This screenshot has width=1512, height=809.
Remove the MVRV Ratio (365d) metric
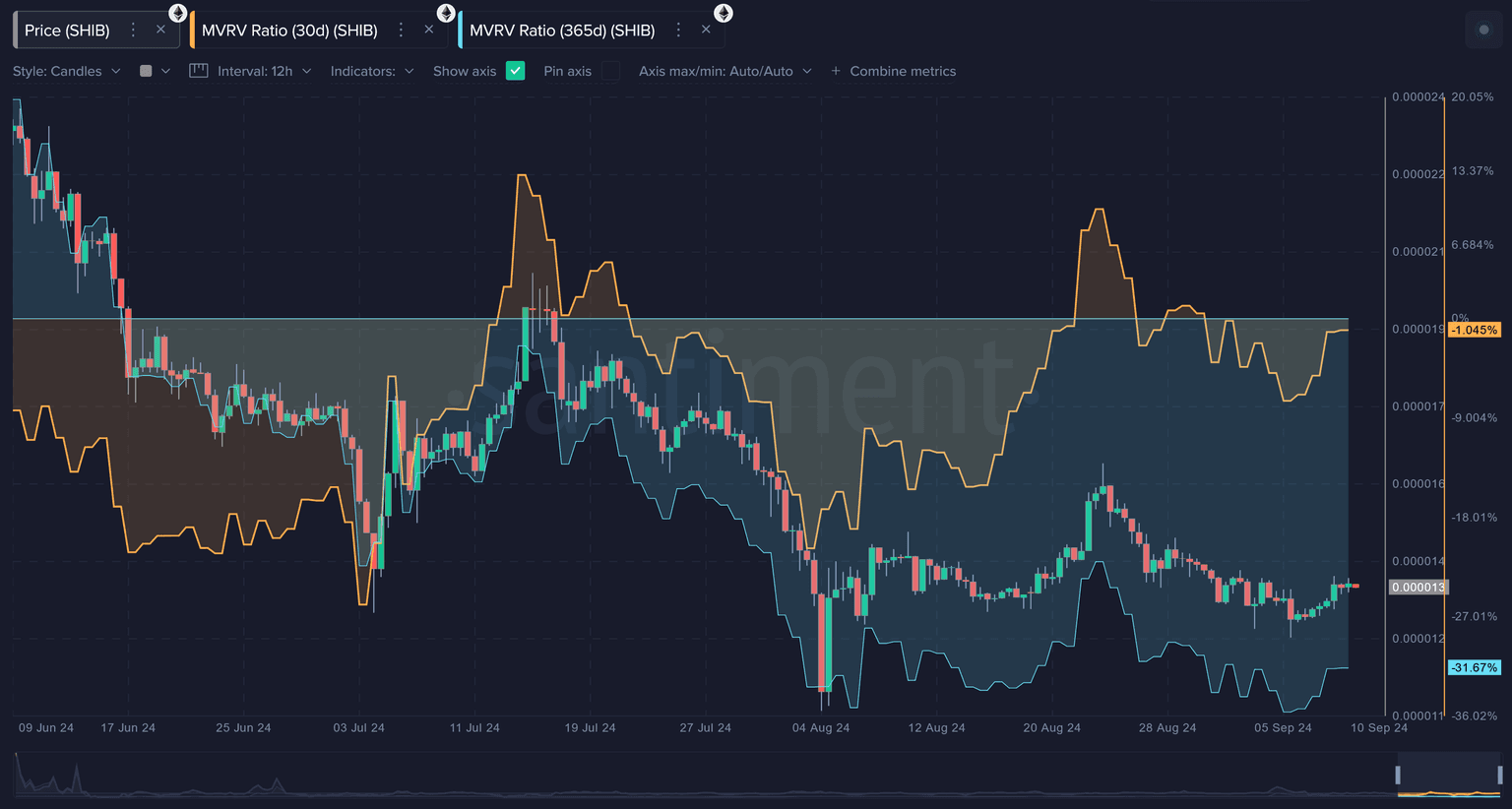click(x=706, y=31)
